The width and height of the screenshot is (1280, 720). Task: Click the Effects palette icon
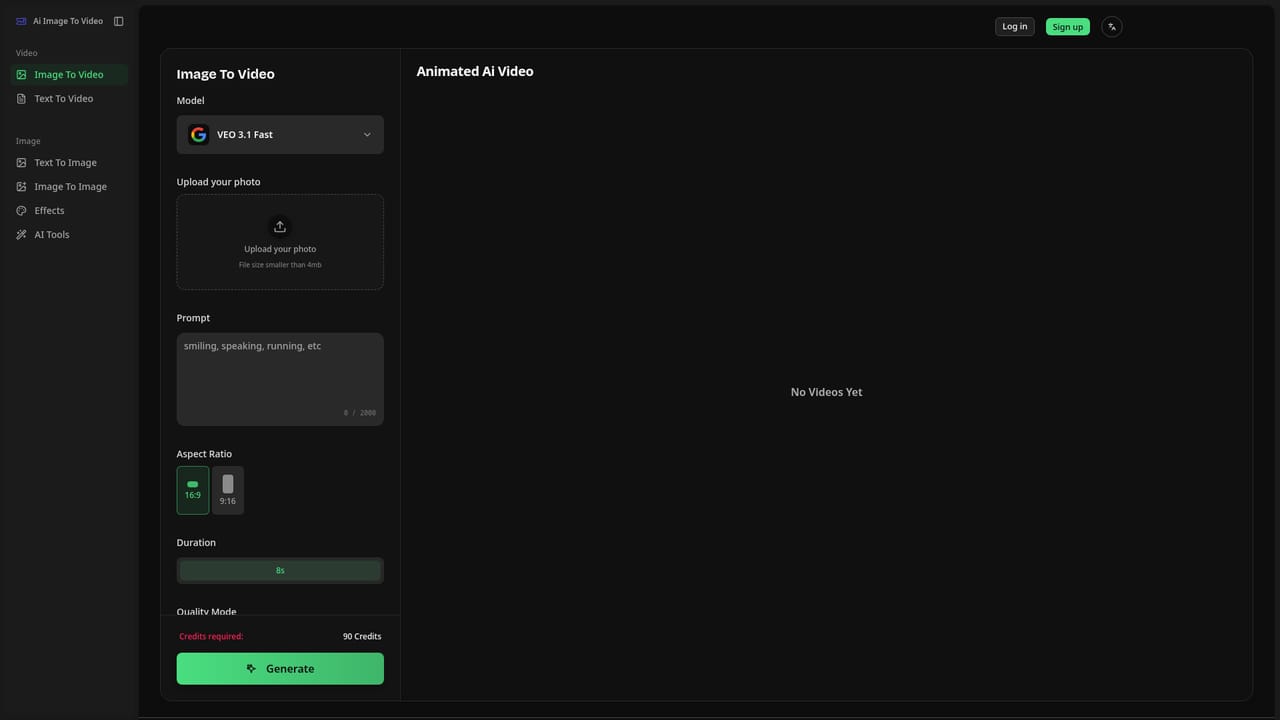(x=22, y=211)
